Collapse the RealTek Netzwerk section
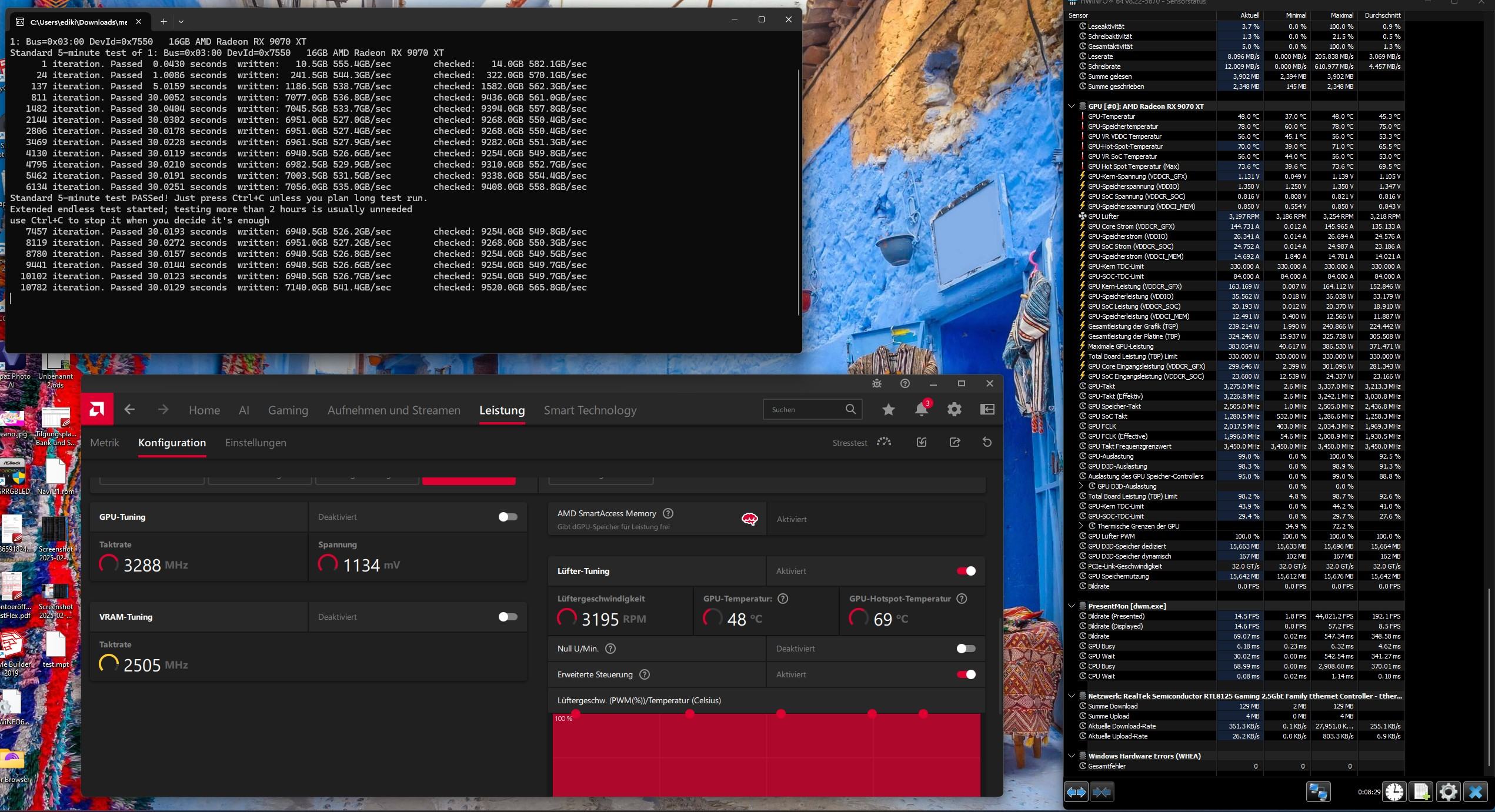The width and height of the screenshot is (1495, 812). tap(1072, 696)
